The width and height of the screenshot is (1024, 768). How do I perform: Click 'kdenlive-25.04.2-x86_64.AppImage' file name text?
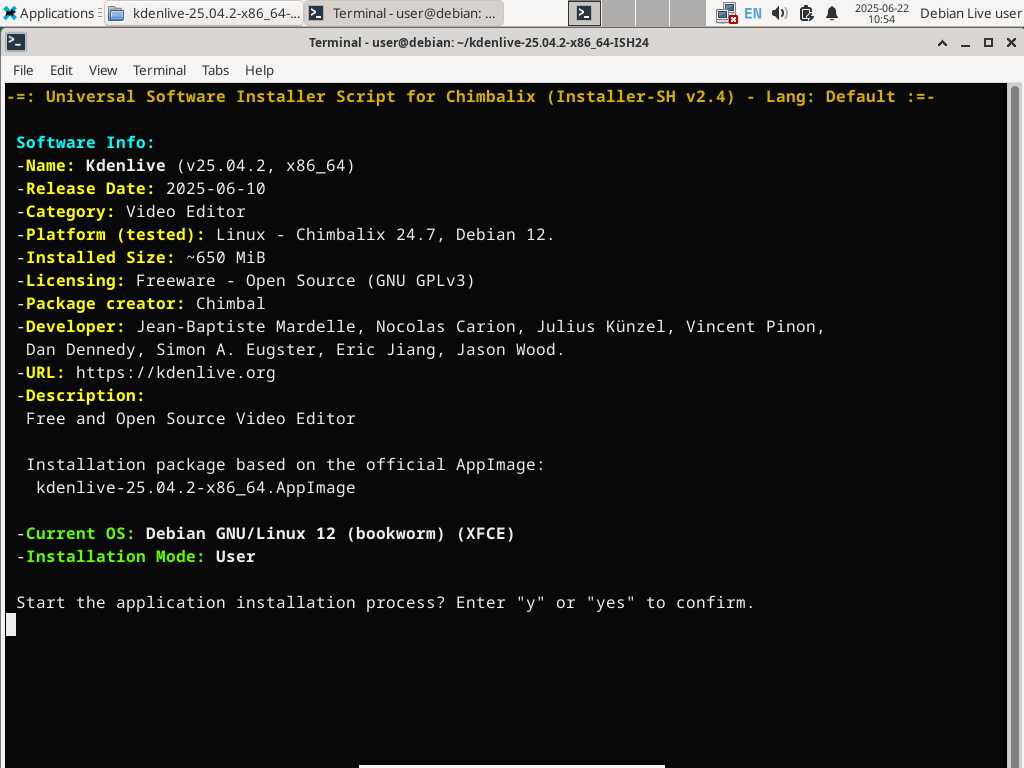coord(196,488)
